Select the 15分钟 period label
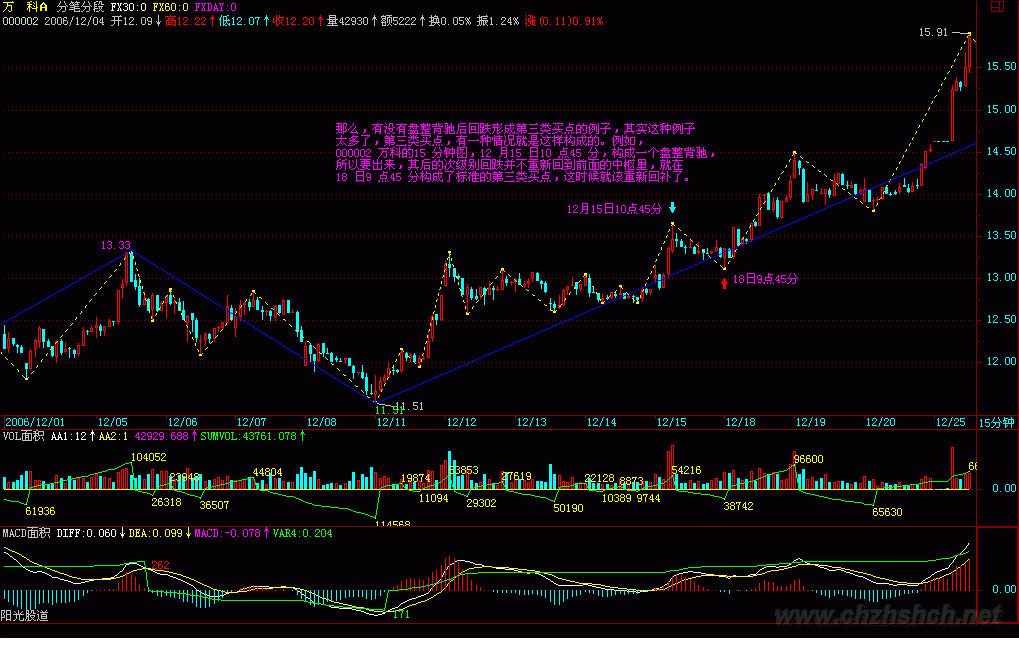Image resolution: width=1019 pixels, height=656 pixels. [996, 423]
